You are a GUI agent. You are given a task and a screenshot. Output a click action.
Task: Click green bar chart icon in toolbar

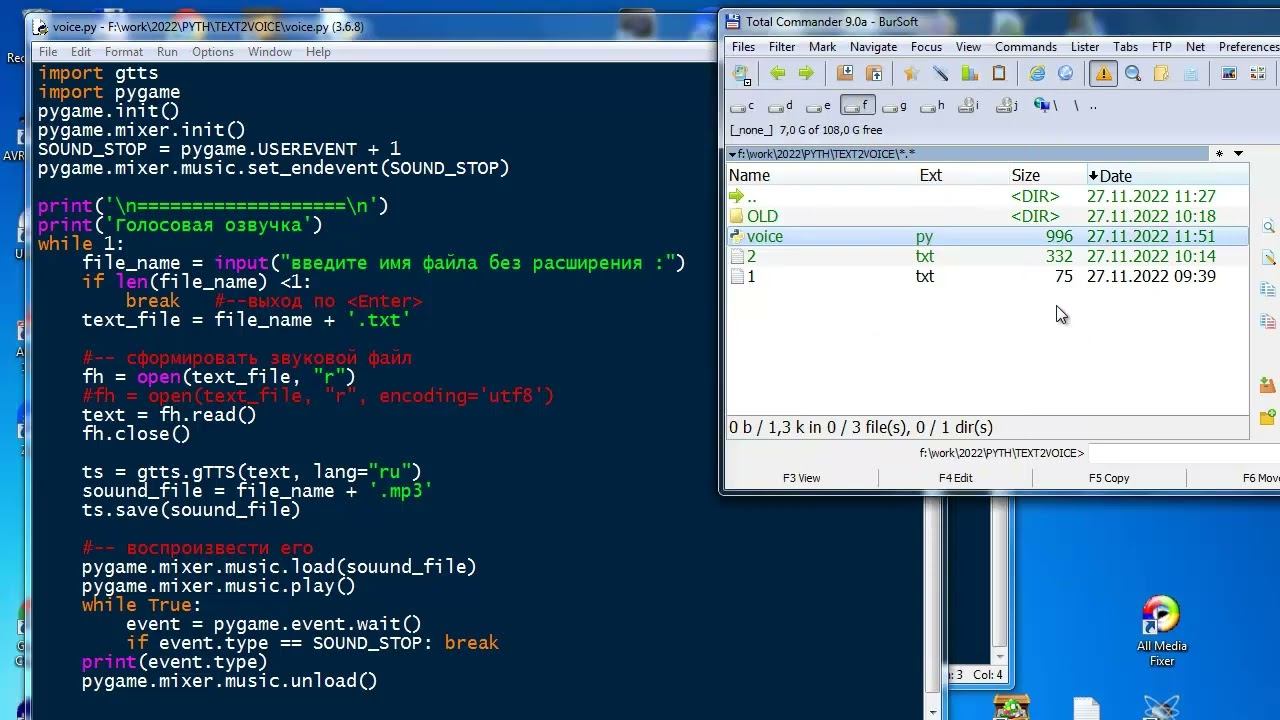tap(969, 73)
